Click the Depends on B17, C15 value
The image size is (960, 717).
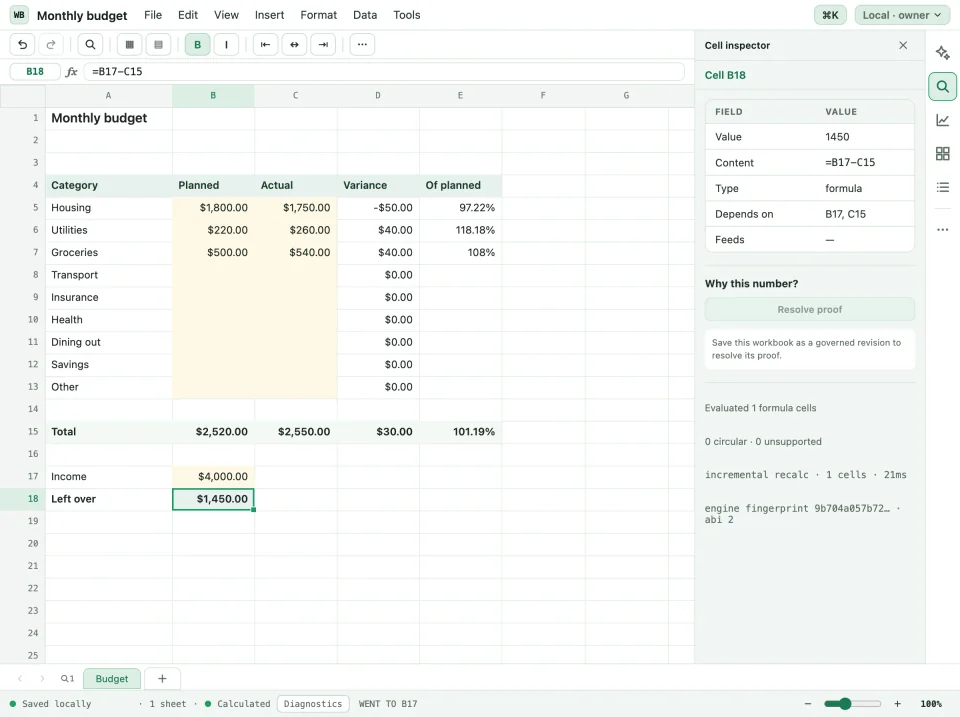point(845,214)
